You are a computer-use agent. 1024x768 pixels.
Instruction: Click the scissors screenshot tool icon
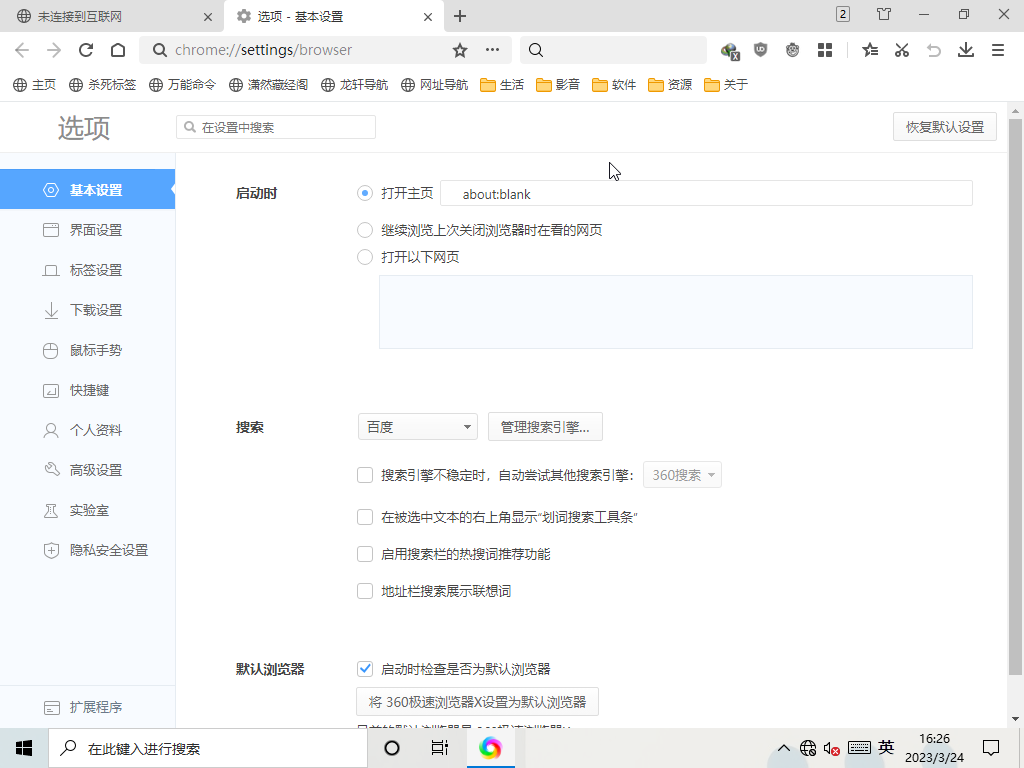pos(902,50)
